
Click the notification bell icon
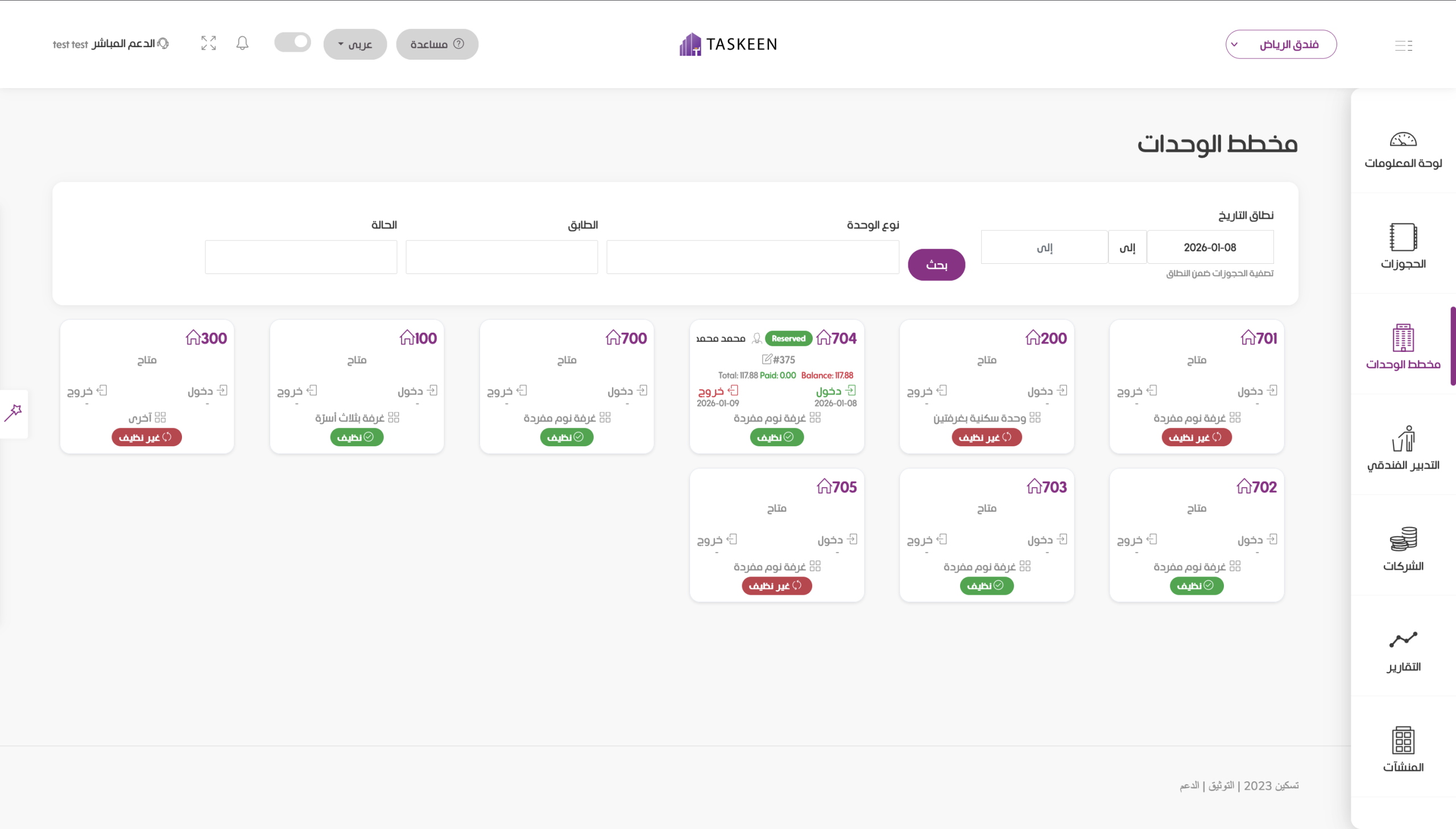pyautogui.click(x=242, y=43)
